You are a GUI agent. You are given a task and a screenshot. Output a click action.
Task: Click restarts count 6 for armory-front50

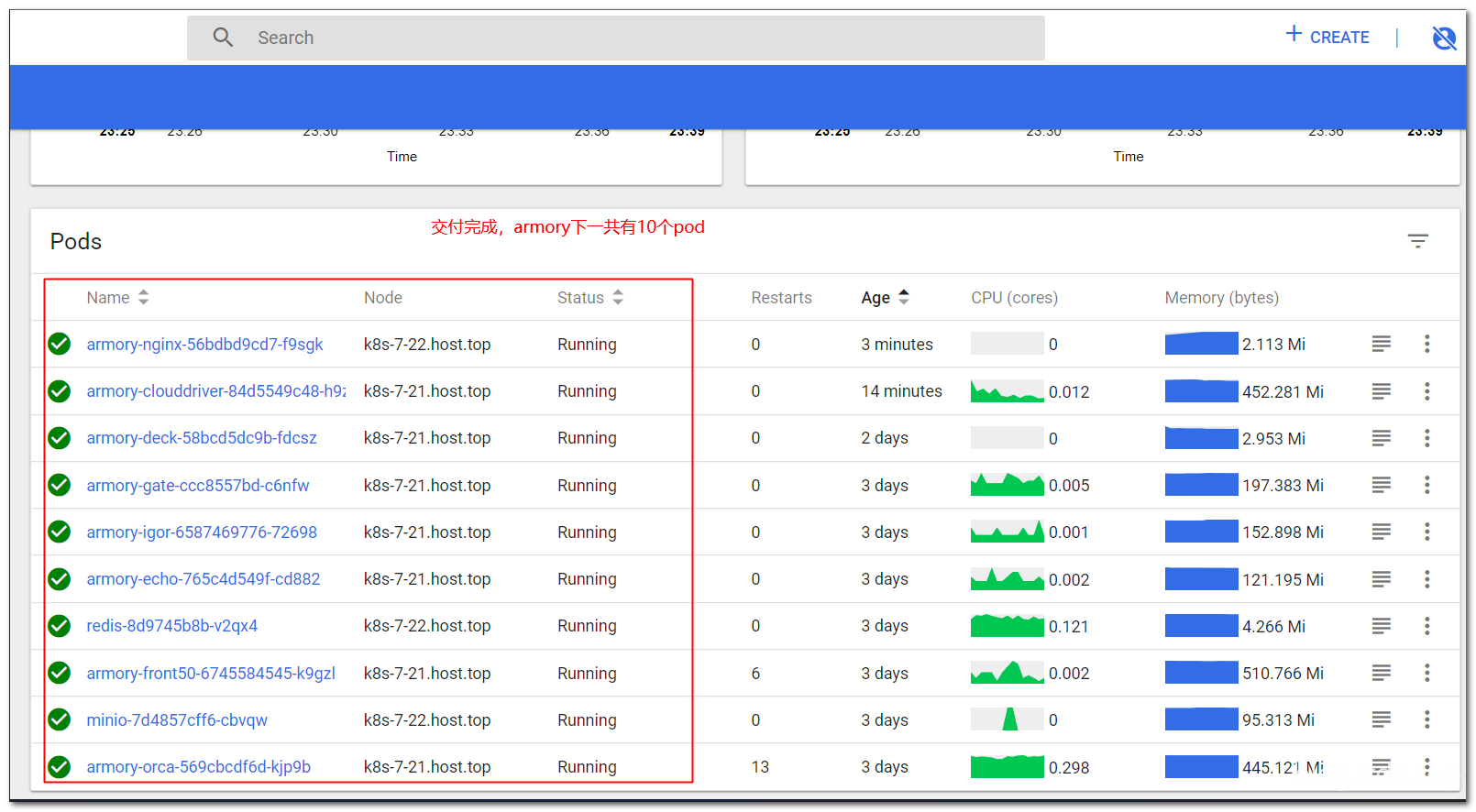click(755, 674)
